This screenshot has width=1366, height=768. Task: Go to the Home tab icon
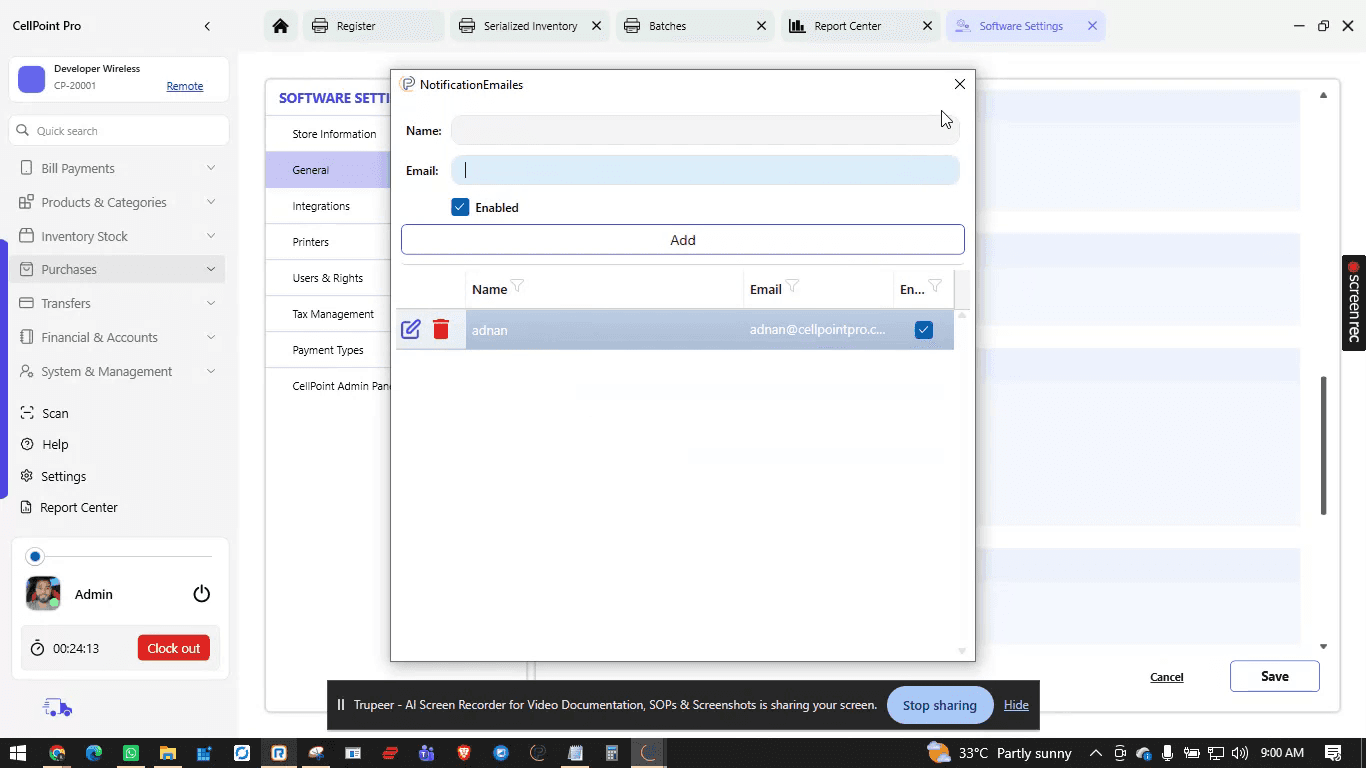[281, 26]
